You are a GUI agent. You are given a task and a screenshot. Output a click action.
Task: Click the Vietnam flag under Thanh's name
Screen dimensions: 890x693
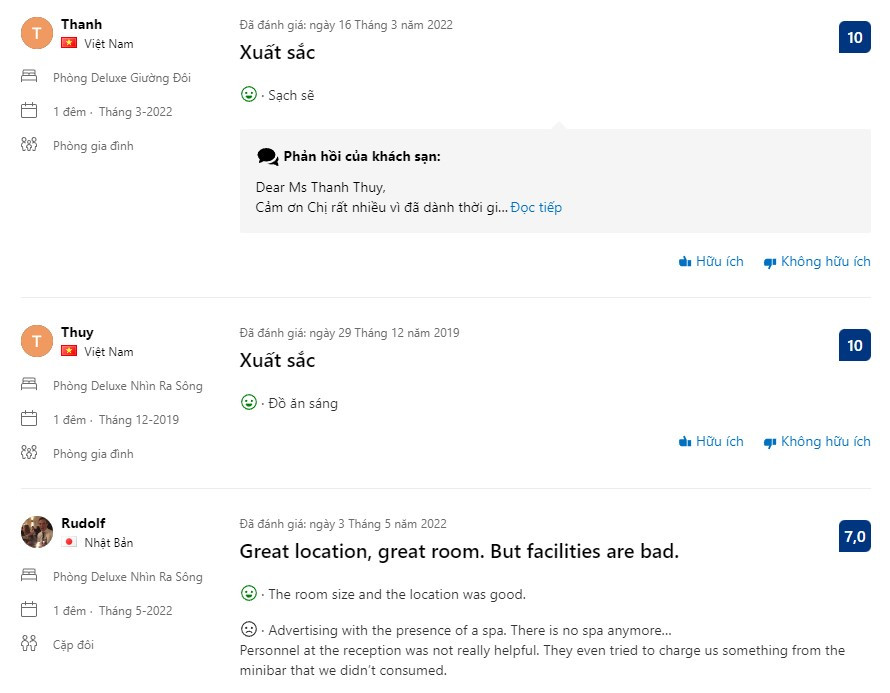(x=69, y=43)
